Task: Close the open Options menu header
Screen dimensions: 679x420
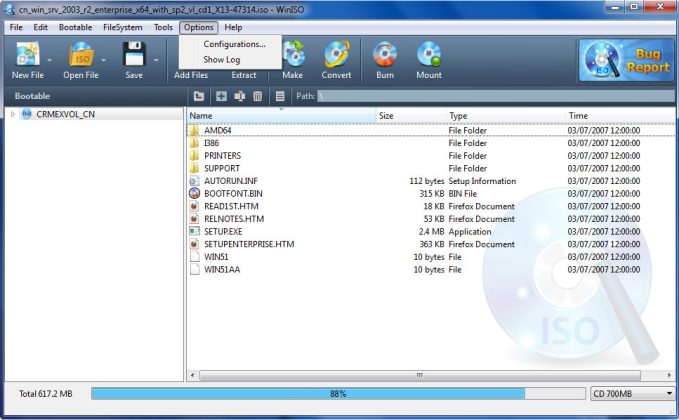Action: (199, 27)
